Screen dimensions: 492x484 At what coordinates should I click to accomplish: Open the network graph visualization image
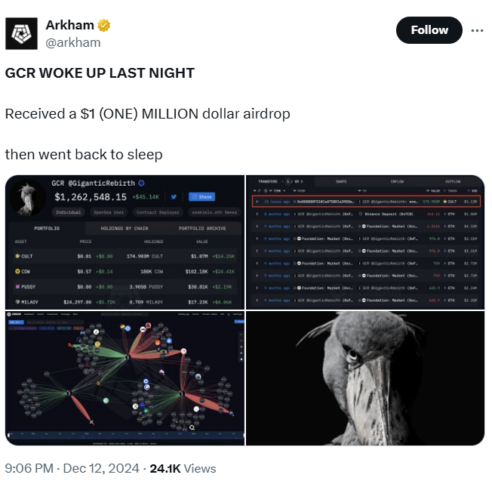[125, 378]
